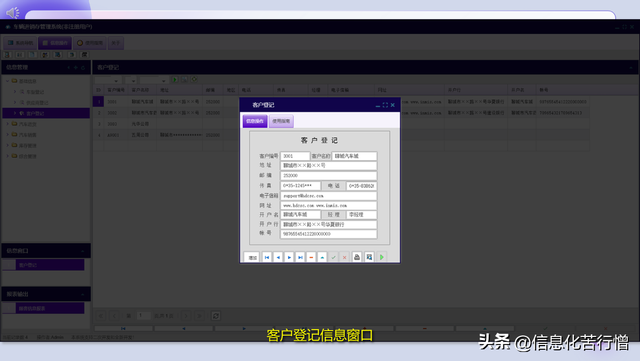Open 使用指南 tab in main menu bar

pos(90,43)
